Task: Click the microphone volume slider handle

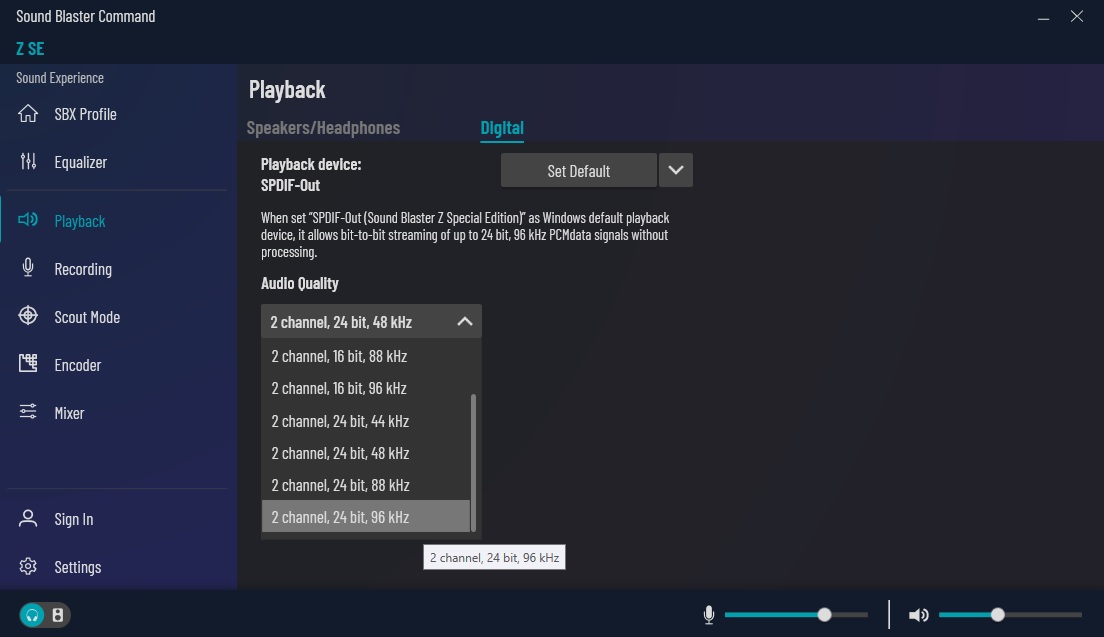Action: 824,614
